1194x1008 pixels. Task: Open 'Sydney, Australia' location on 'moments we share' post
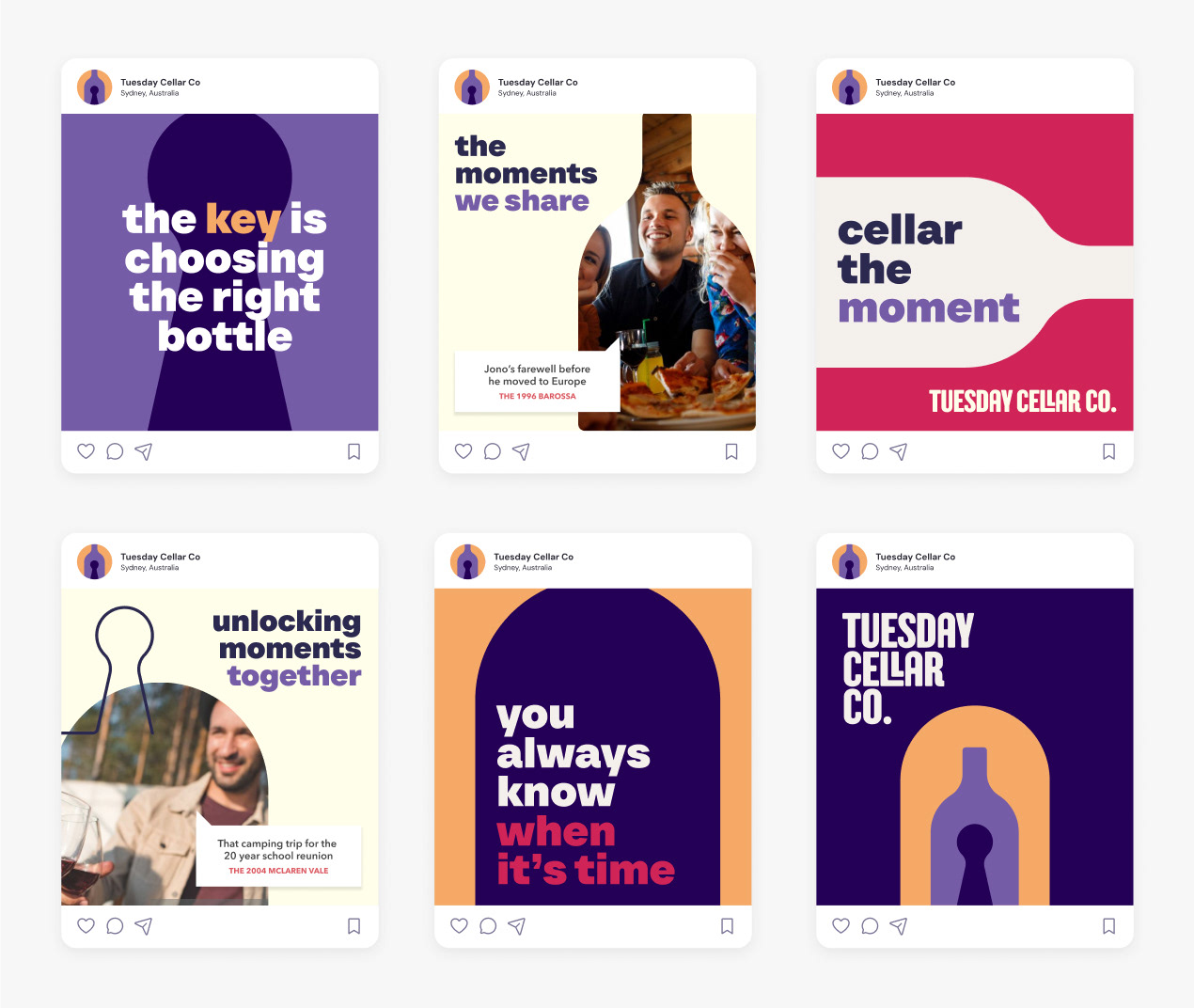click(x=527, y=93)
